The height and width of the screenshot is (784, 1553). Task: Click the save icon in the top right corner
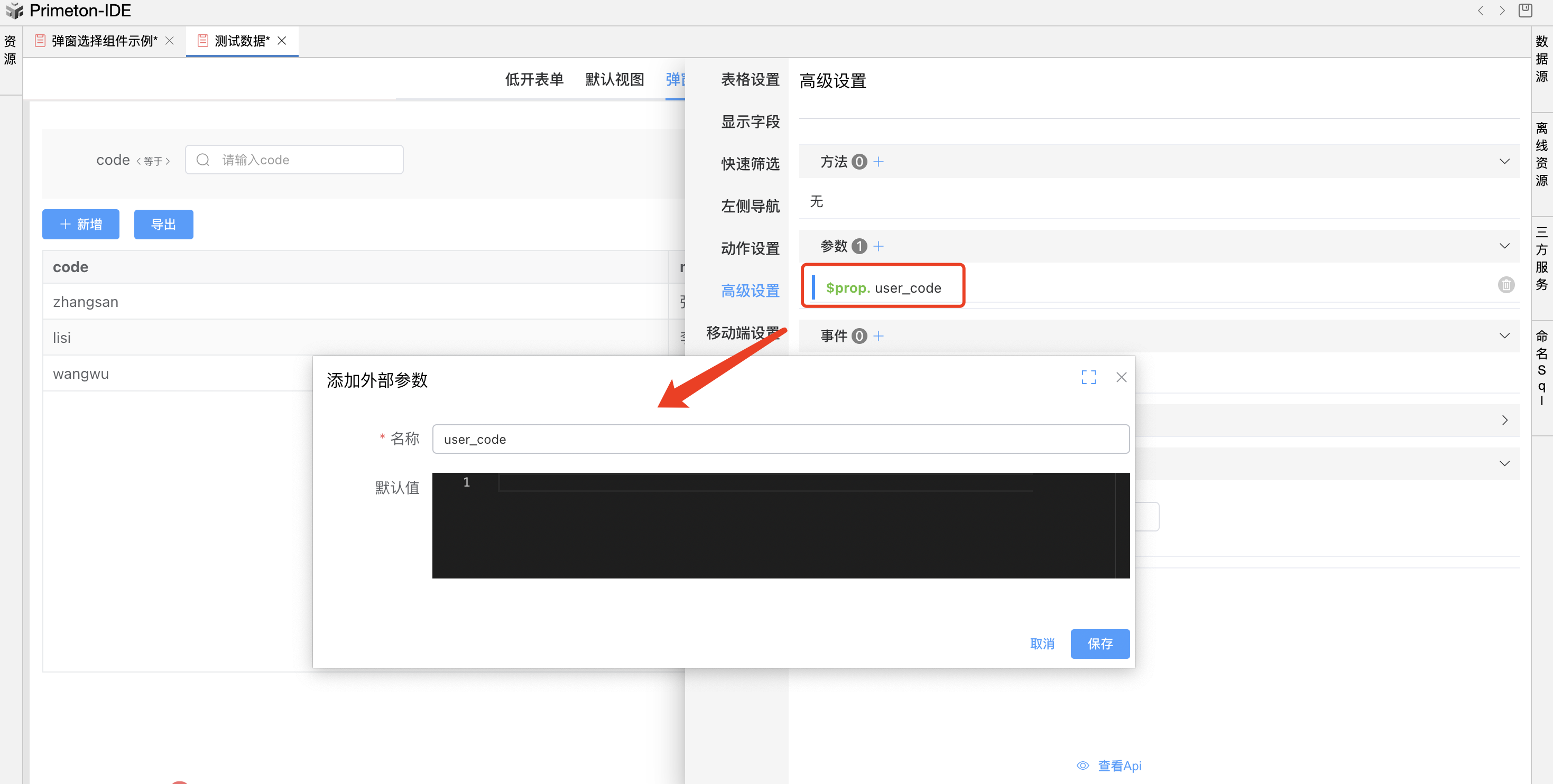(x=1524, y=10)
